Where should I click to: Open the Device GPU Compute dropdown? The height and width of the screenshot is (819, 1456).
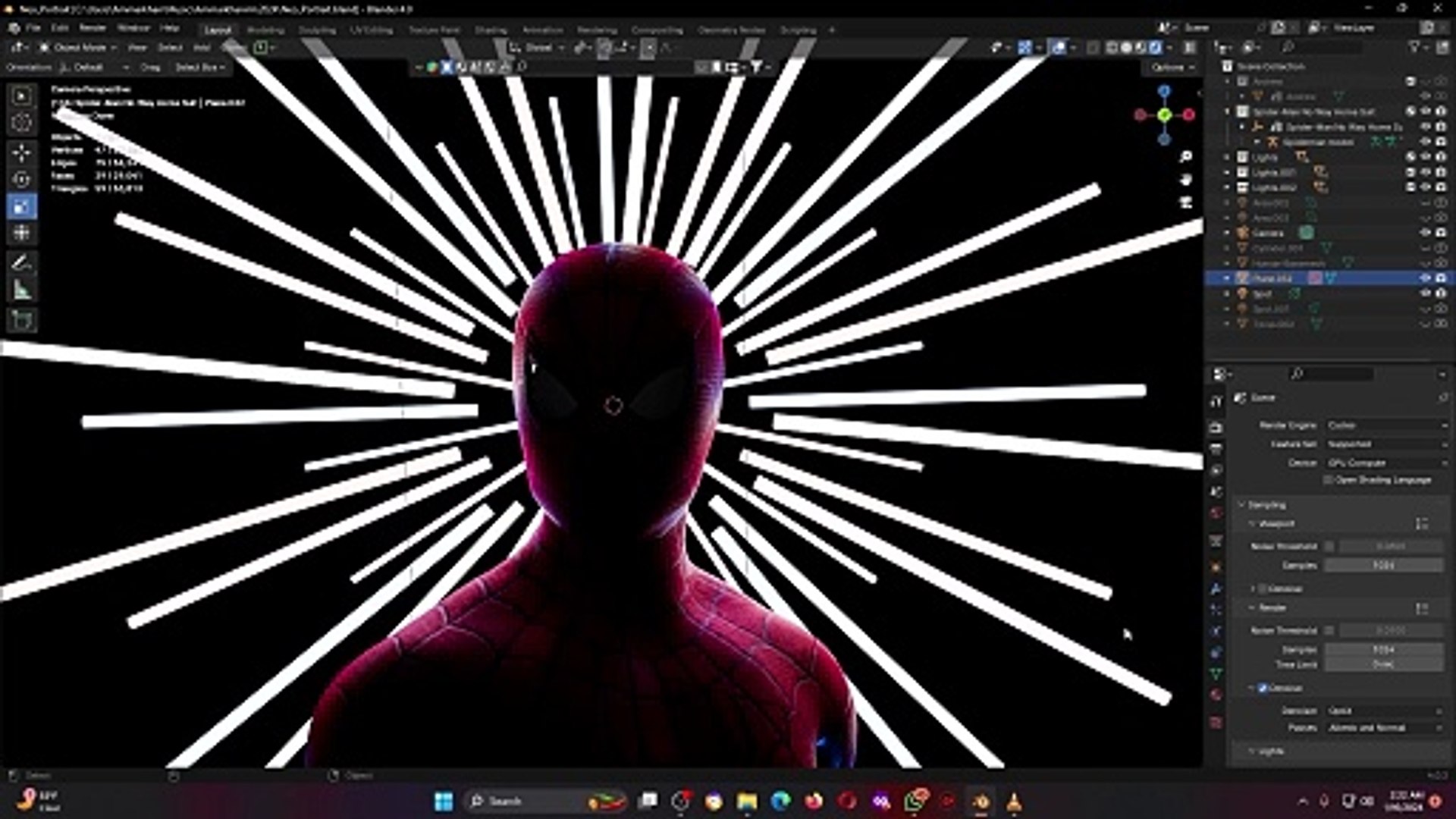(x=1385, y=463)
